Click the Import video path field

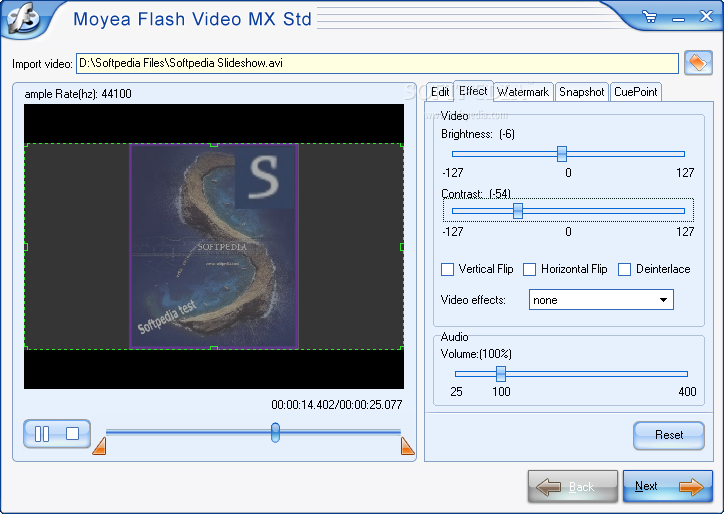377,63
